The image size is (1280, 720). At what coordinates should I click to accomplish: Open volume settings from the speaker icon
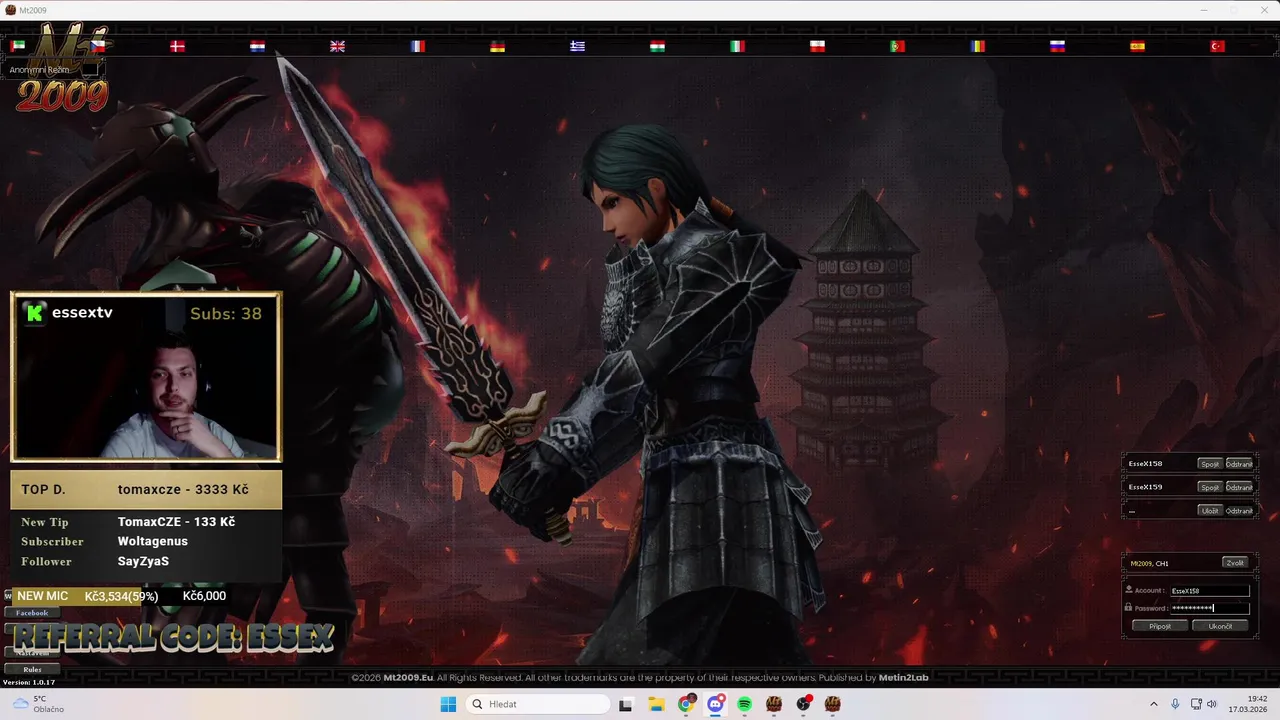[1211, 704]
